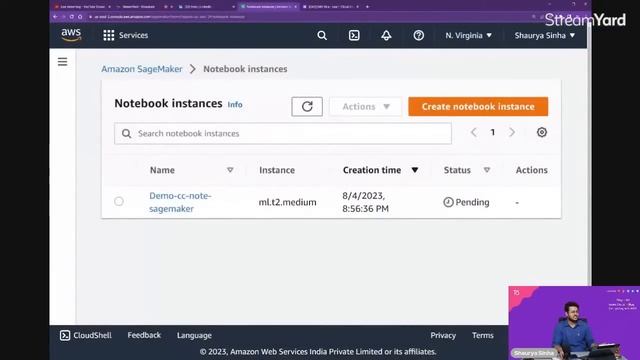Open table preferences gear

coord(542,132)
